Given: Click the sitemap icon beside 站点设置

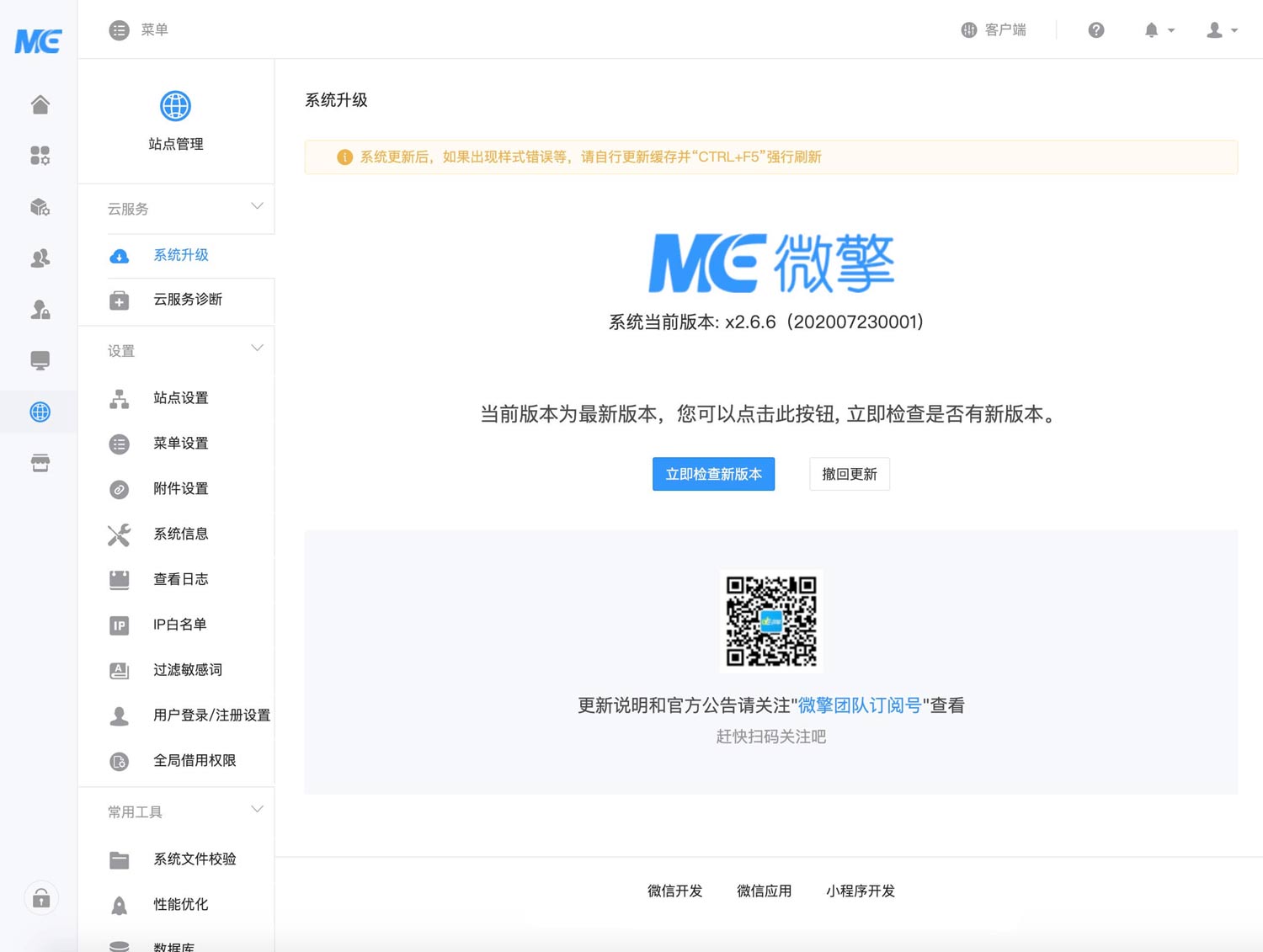Looking at the screenshot, I should pos(120,399).
